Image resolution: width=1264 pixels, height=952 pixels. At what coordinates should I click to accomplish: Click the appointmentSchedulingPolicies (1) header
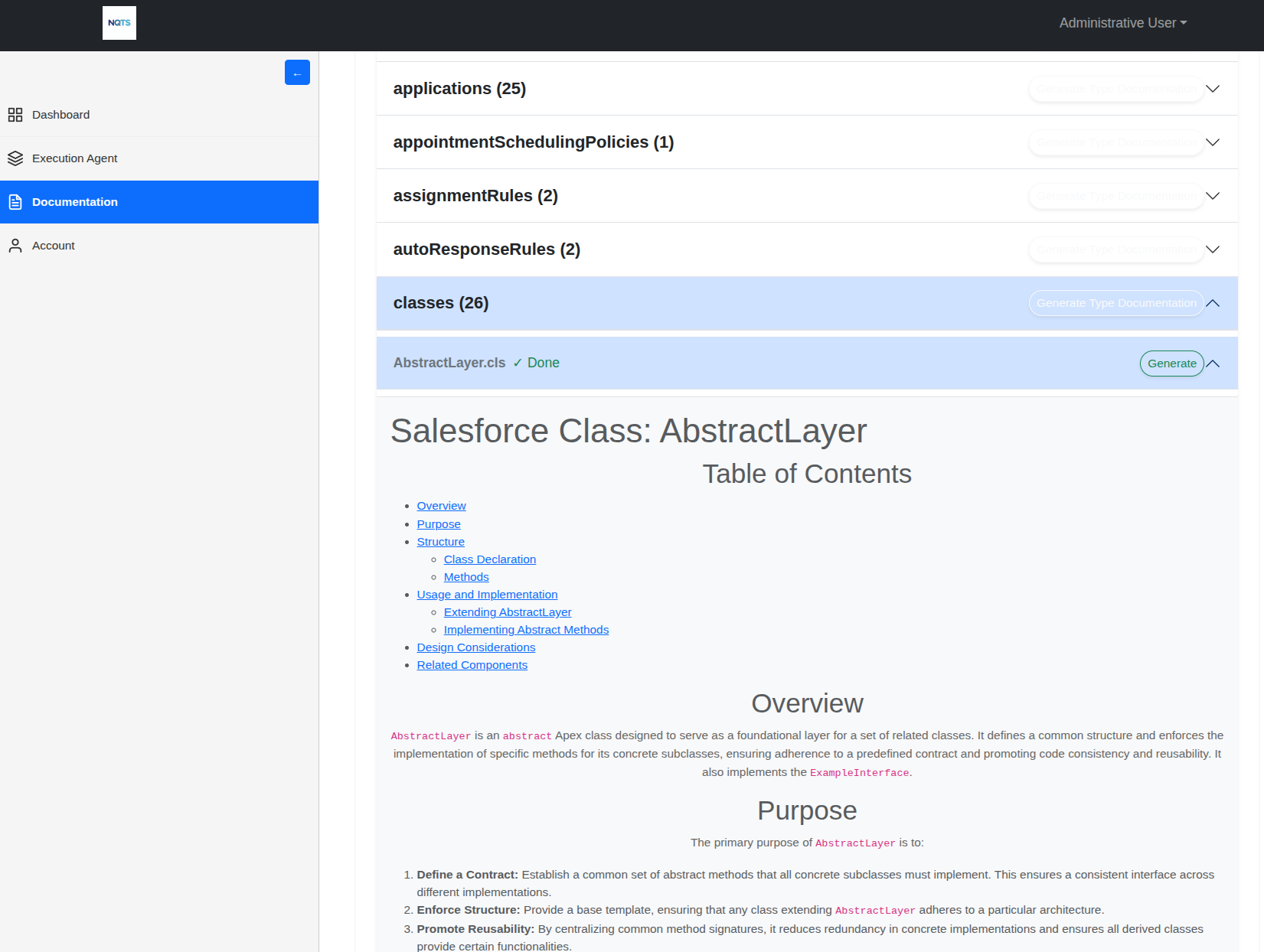click(x=533, y=142)
